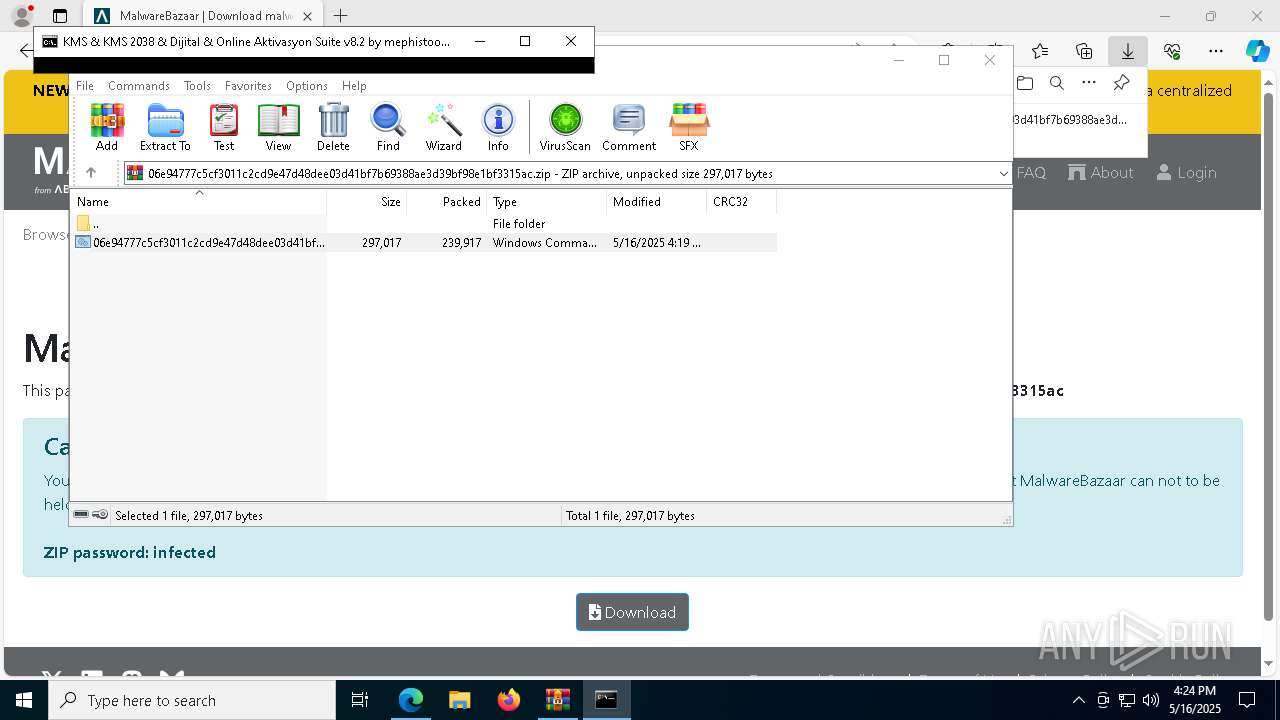
Task: Open the File menu in WinRAR
Action: (x=85, y=86)
